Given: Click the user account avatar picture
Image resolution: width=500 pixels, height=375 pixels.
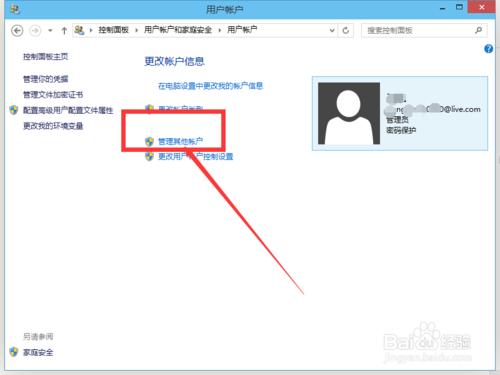Looking at the screenshot, I should coord(349,113).
